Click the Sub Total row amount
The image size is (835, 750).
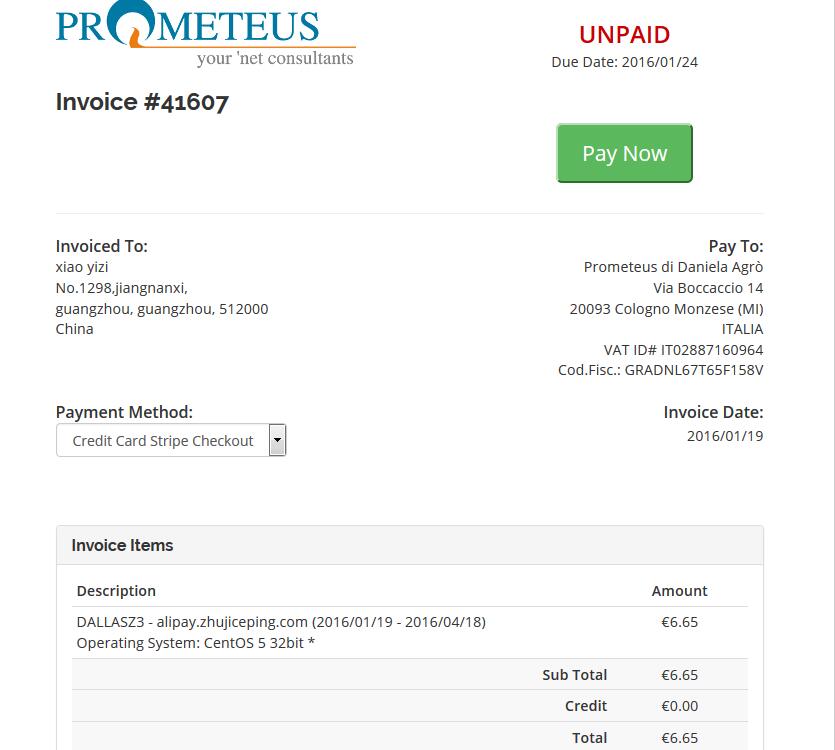[x=680, y=675]
